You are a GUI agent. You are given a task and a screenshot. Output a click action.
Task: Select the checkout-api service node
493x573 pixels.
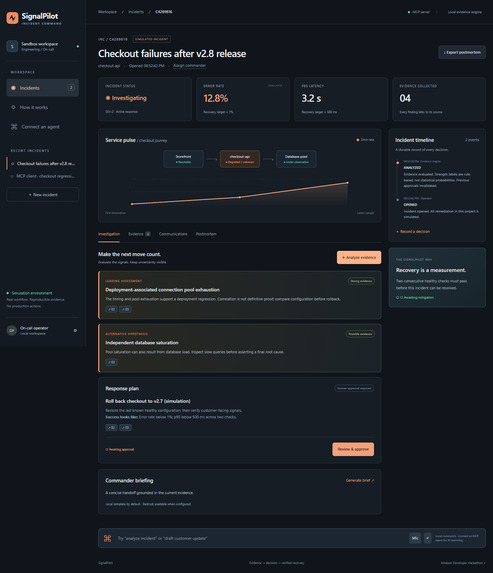240,159
